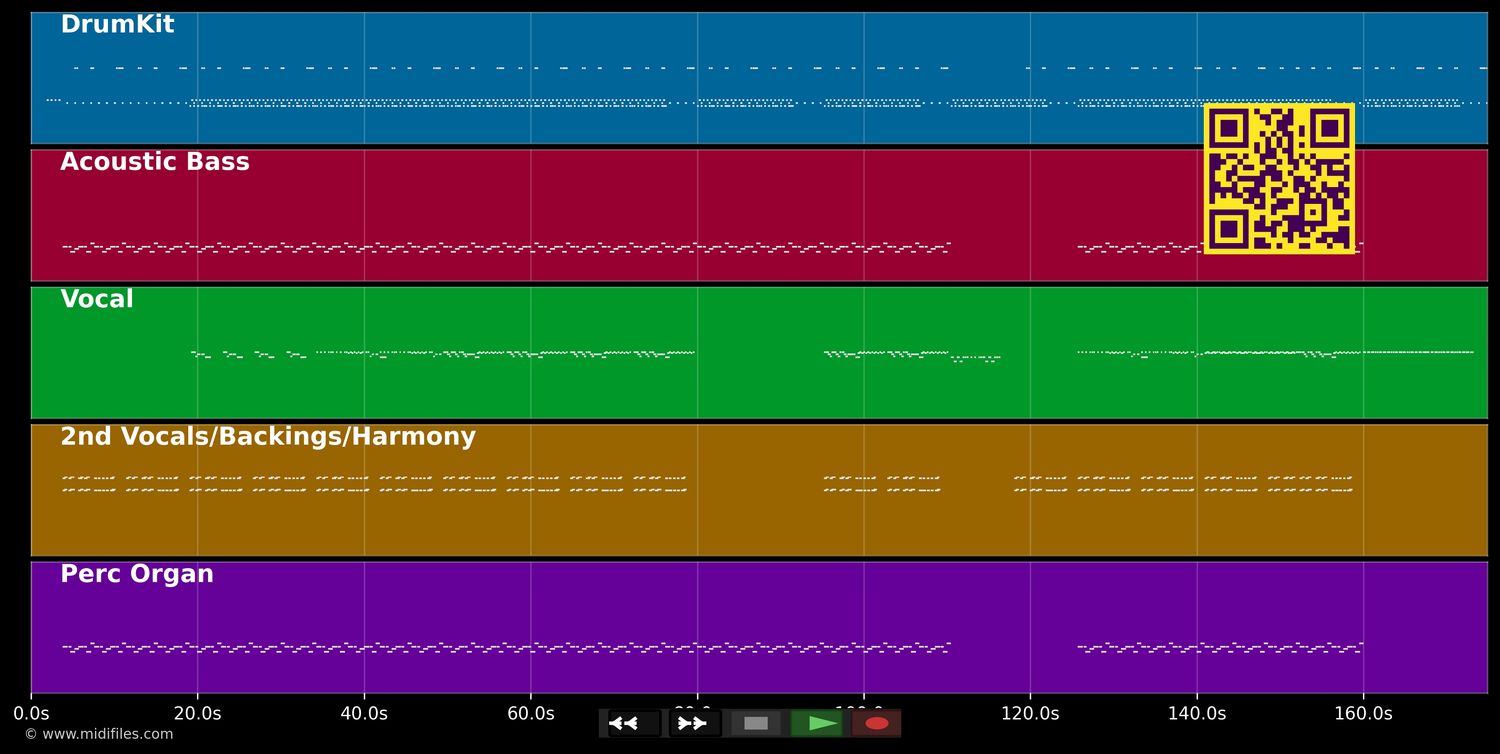The width and height of the screenshot is (1500, 754).
Task: Select the Perc Organ track label
Action: 137,574
